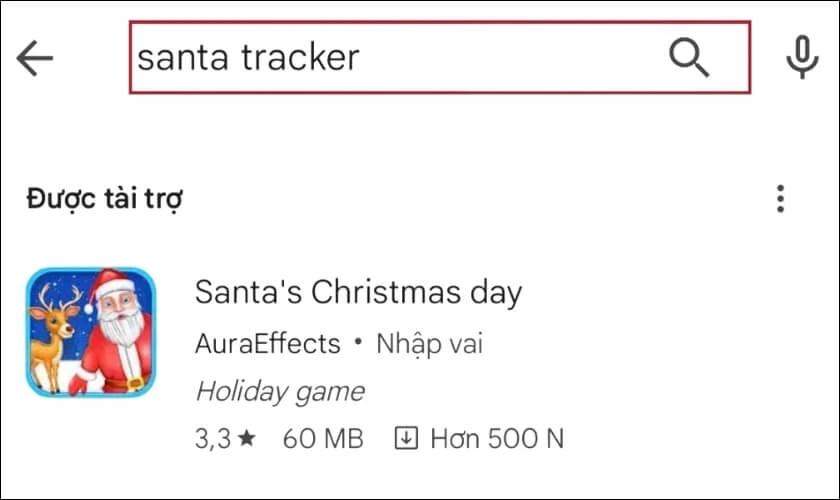Open the three-dot sponsored options menu

[781, 199]
